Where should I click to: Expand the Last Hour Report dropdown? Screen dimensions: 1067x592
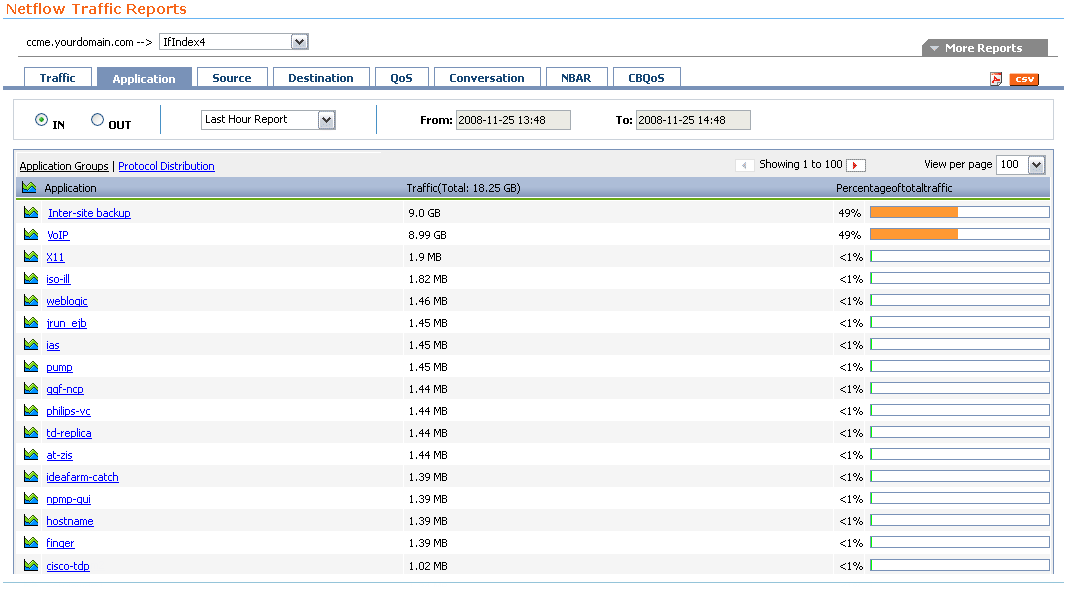point(268,120)
